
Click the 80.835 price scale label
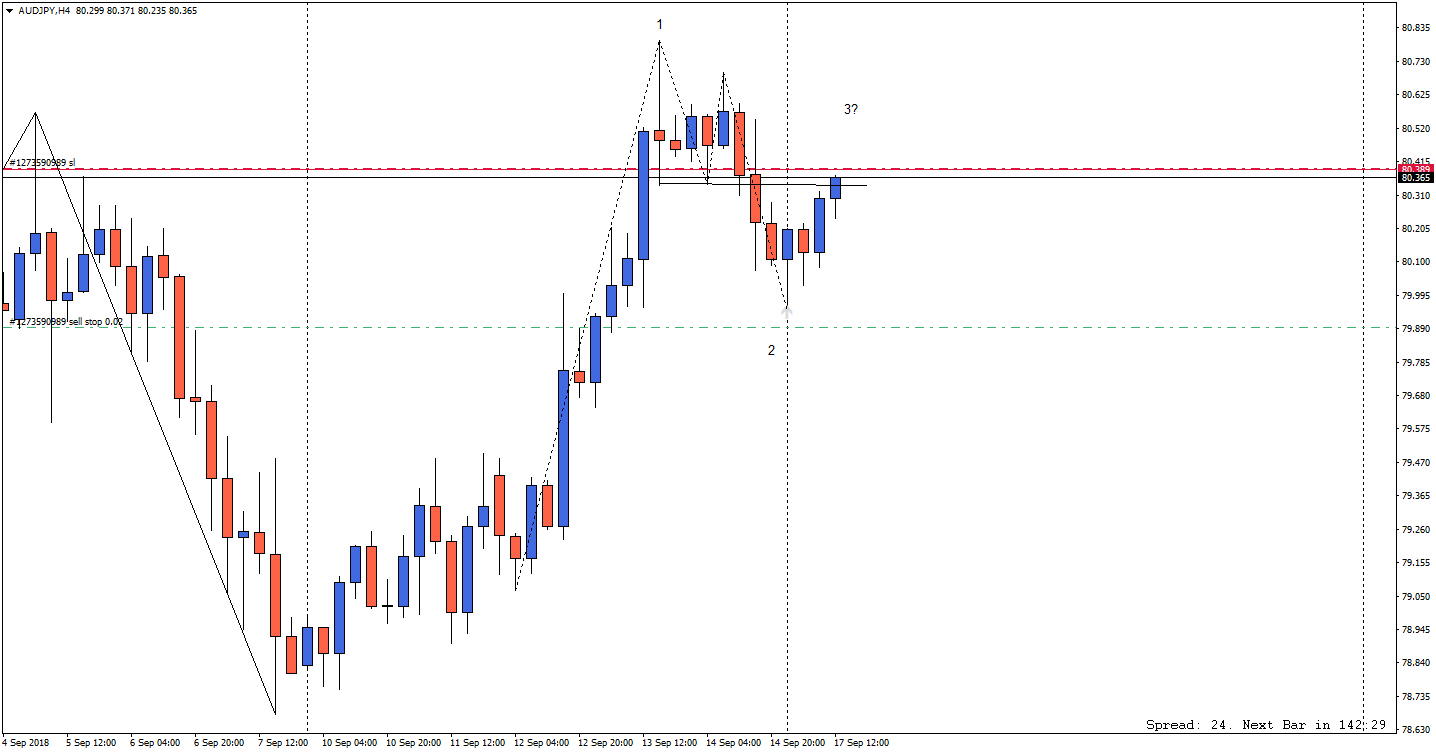pos(1414,28)
